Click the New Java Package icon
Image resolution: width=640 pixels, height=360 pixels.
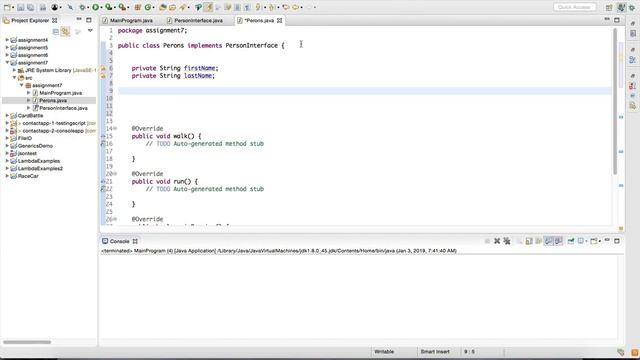coord(138,7)
